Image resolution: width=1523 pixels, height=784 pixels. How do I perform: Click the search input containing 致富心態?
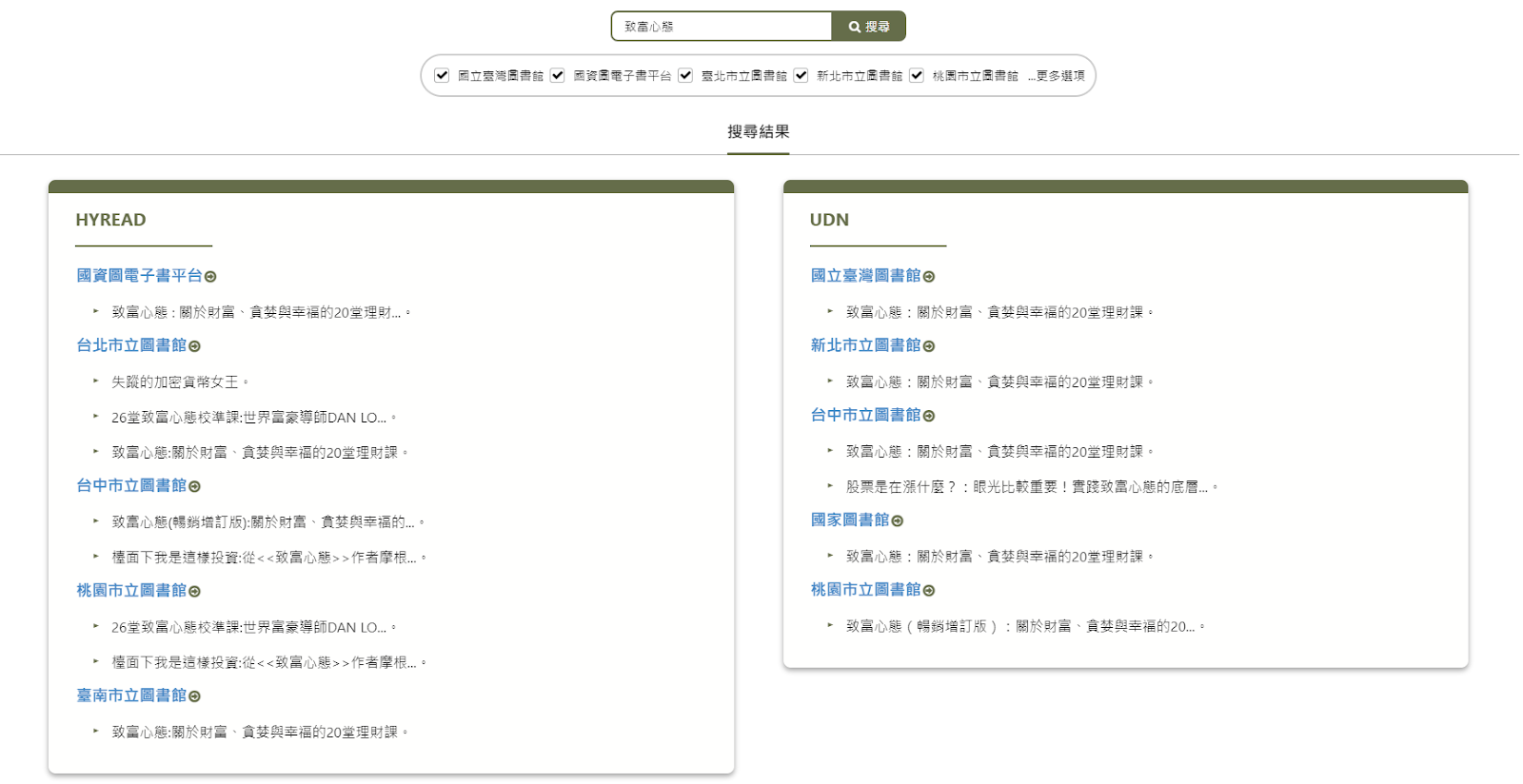722,27
